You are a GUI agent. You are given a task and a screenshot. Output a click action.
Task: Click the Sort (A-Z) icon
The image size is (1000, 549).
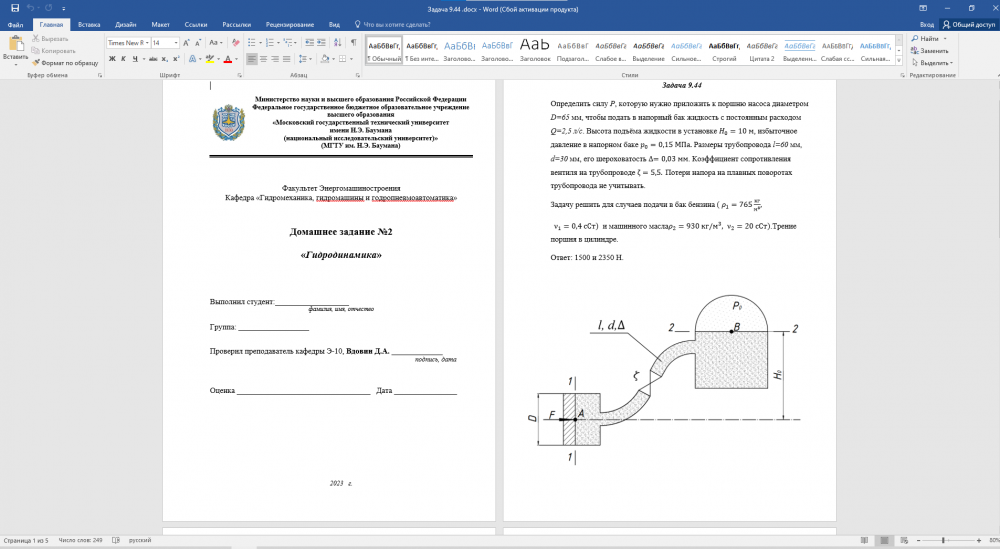click(337, 43)
